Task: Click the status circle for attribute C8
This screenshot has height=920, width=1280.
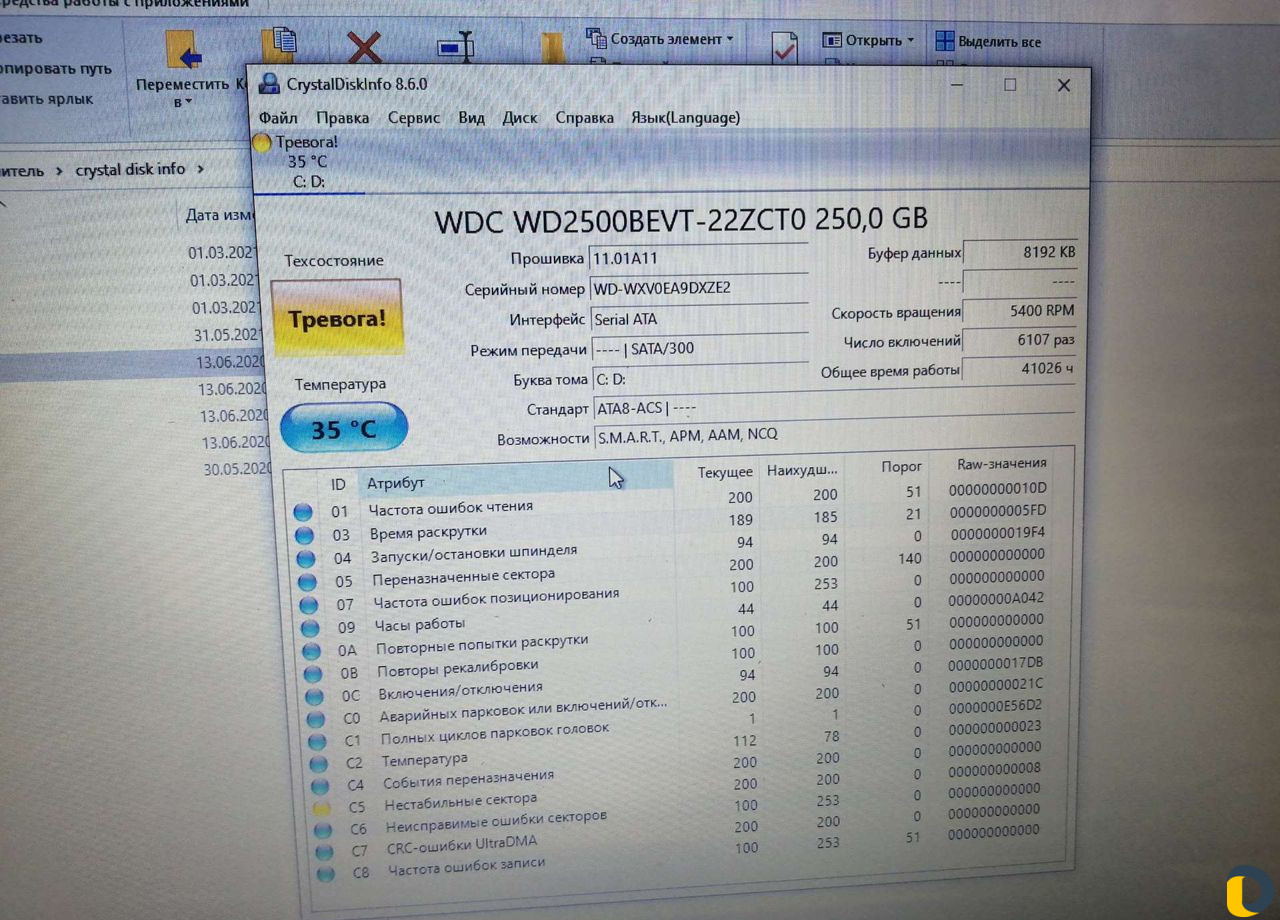Action: point(325,874)
